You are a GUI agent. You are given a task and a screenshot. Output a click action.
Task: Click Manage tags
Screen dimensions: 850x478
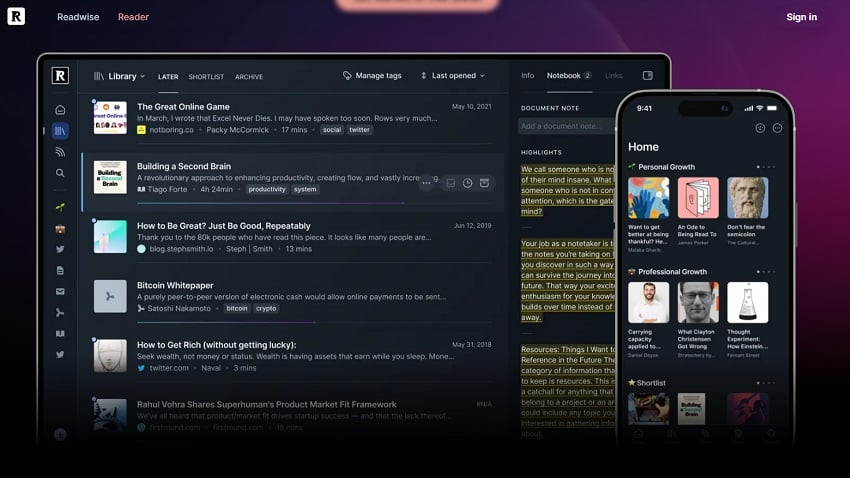372,75
